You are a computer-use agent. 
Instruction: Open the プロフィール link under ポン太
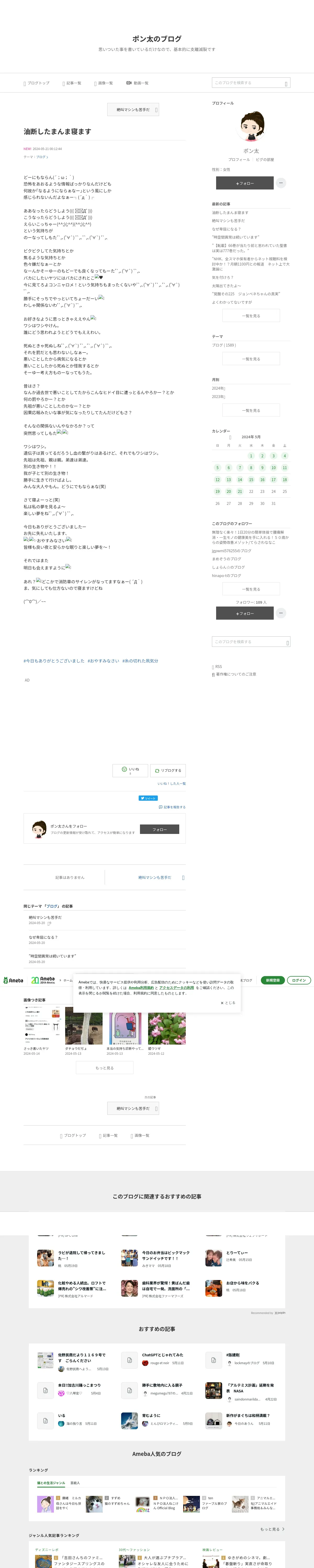coord(238,159)
